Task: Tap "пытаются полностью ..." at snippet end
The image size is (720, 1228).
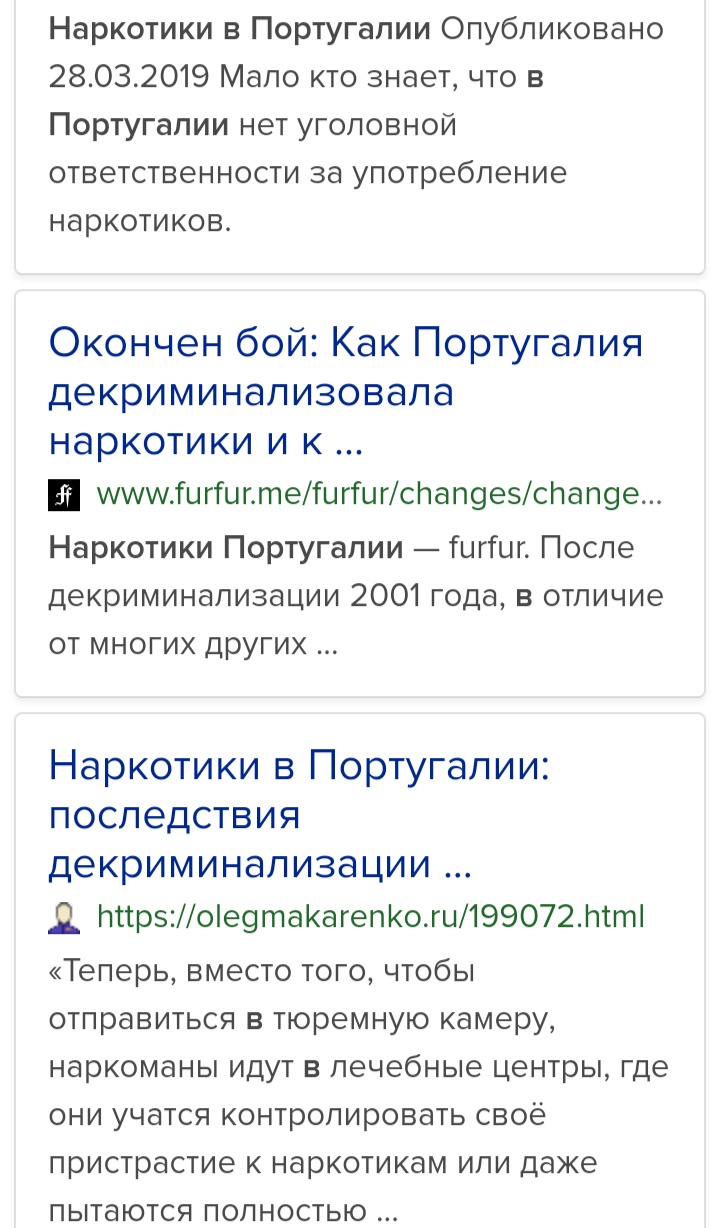Action: [x=223, y=1211]
